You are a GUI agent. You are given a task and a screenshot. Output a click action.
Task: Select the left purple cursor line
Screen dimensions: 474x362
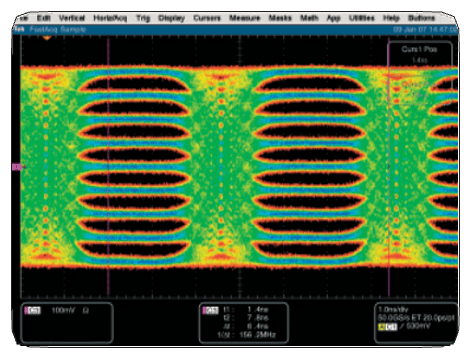108,167
